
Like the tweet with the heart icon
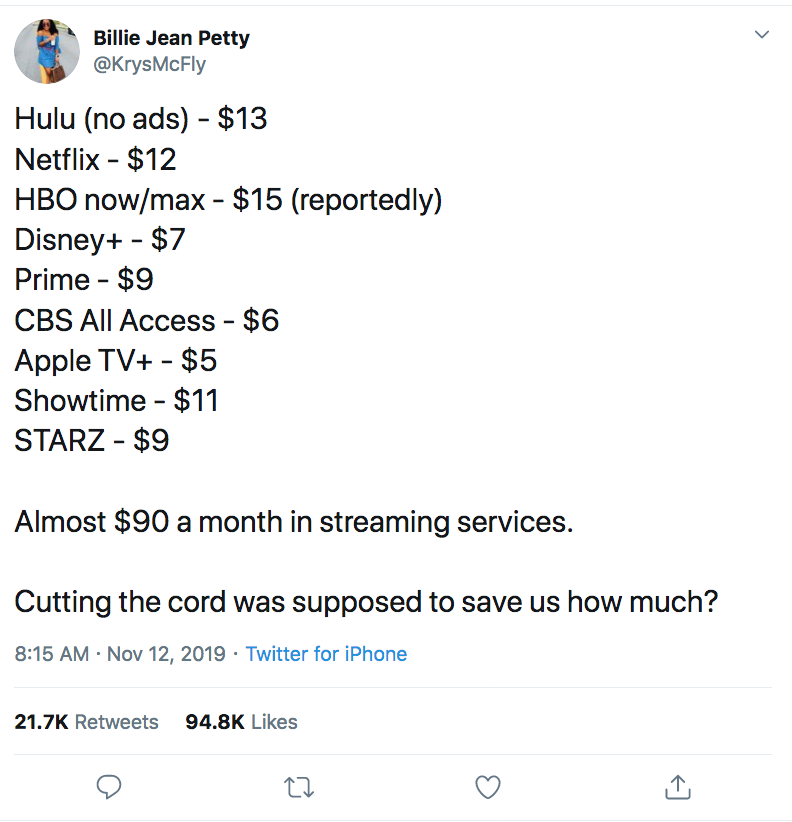(x=488, y=787)
